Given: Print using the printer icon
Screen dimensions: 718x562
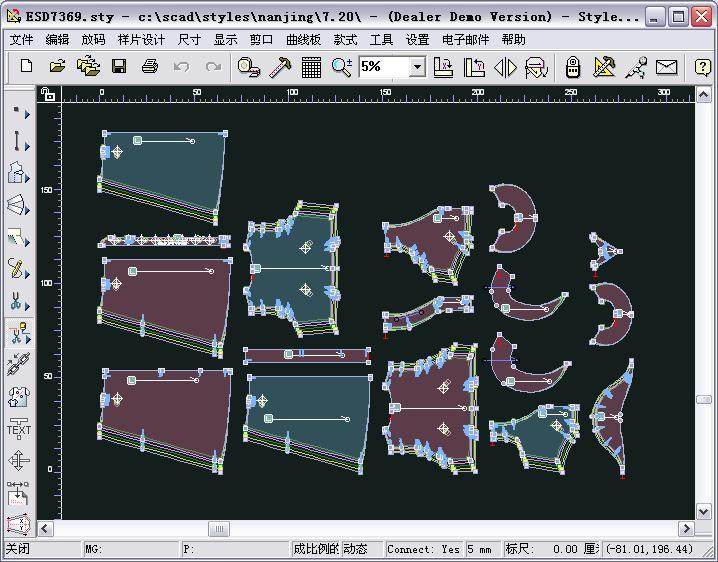Looking at the screenshot, I should 150,67.
